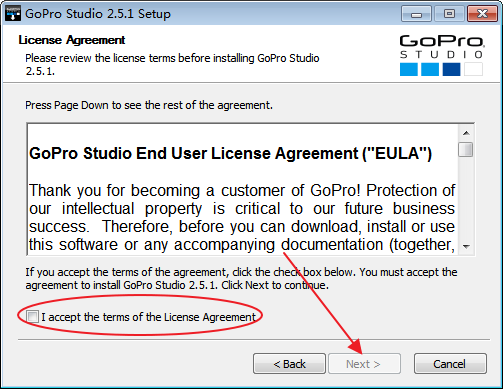Click inside the EULA text box heading
This screenshot has height=389, width=503.
coord(230,154)
